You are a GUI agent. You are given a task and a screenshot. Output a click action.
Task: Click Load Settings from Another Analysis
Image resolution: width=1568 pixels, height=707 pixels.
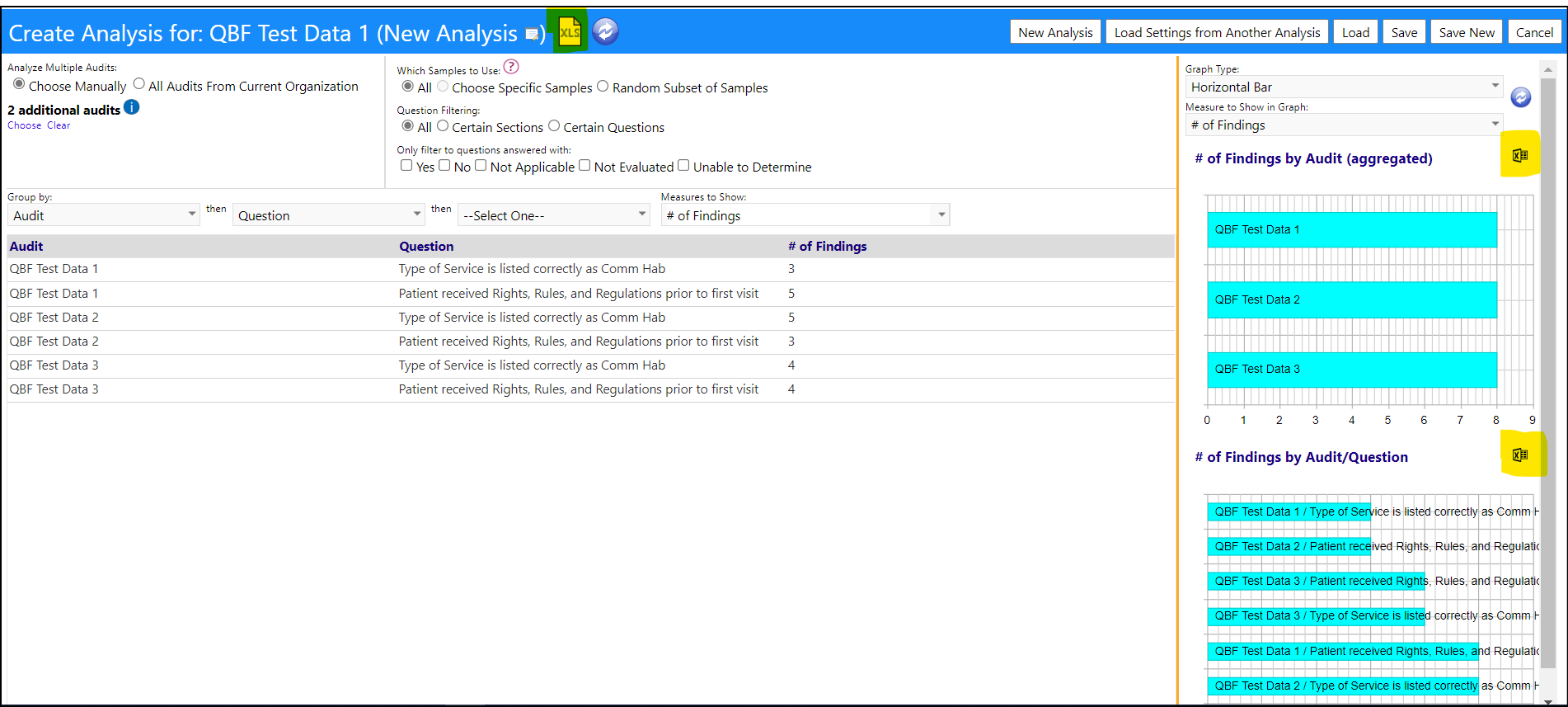(x=1217, y=32)
